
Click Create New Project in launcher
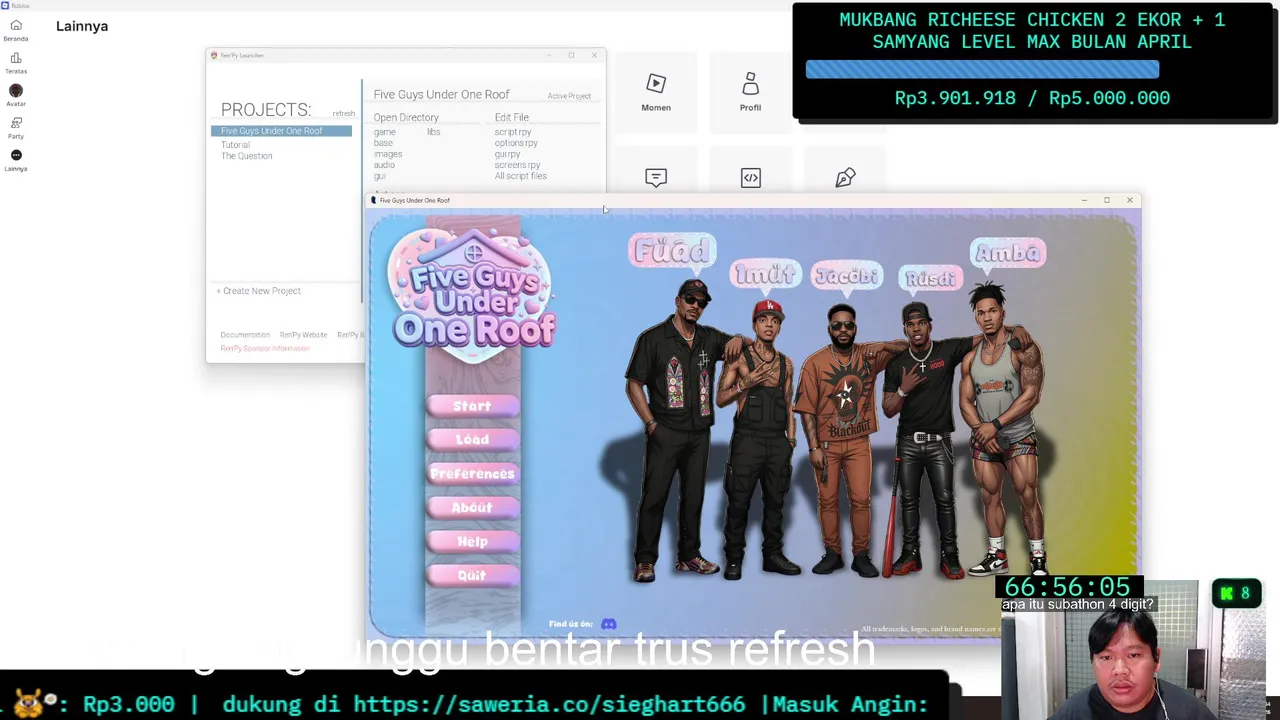point(259,291)
